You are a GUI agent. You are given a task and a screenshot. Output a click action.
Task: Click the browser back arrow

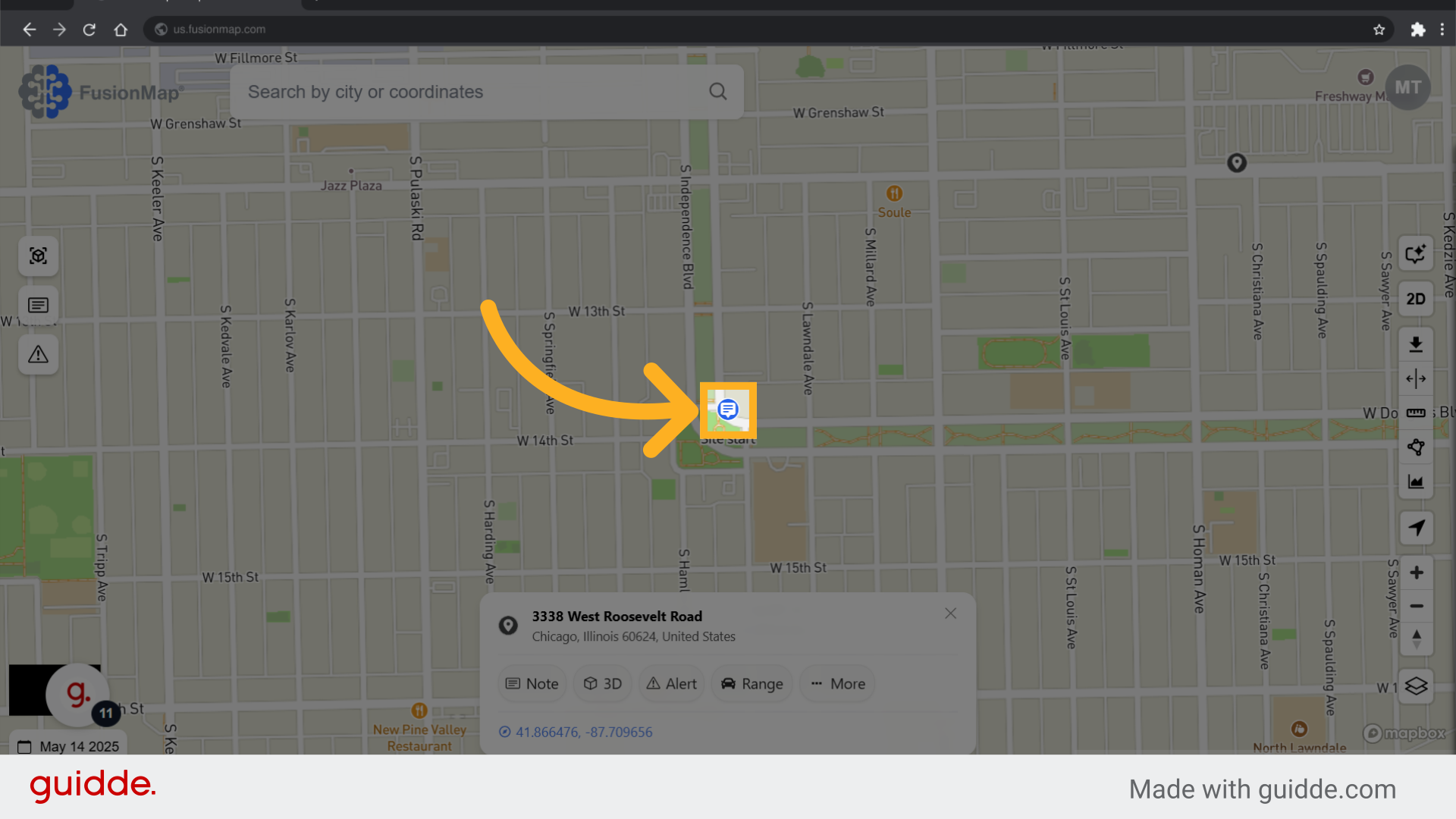(x=29, y=30)
